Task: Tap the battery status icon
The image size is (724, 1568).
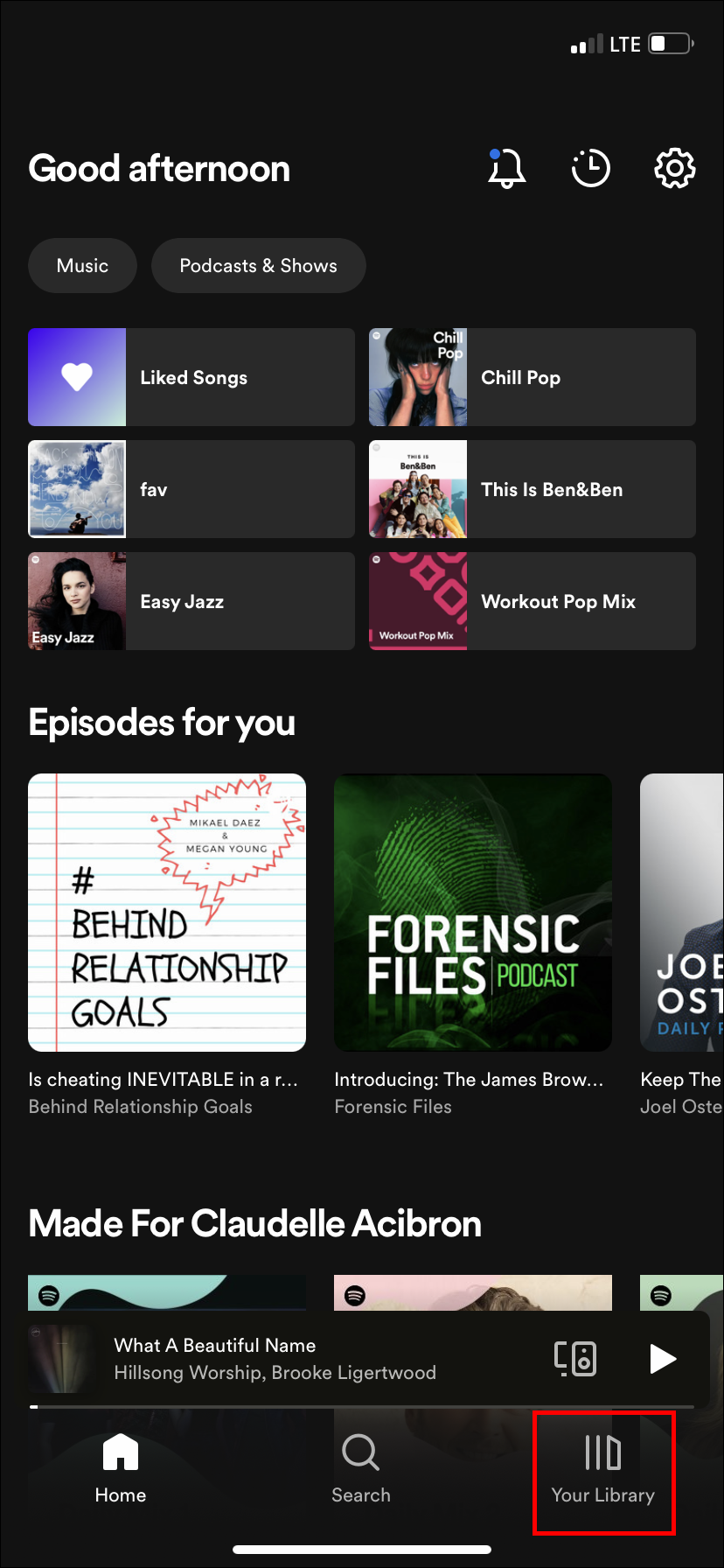Action: pos(672,44)
